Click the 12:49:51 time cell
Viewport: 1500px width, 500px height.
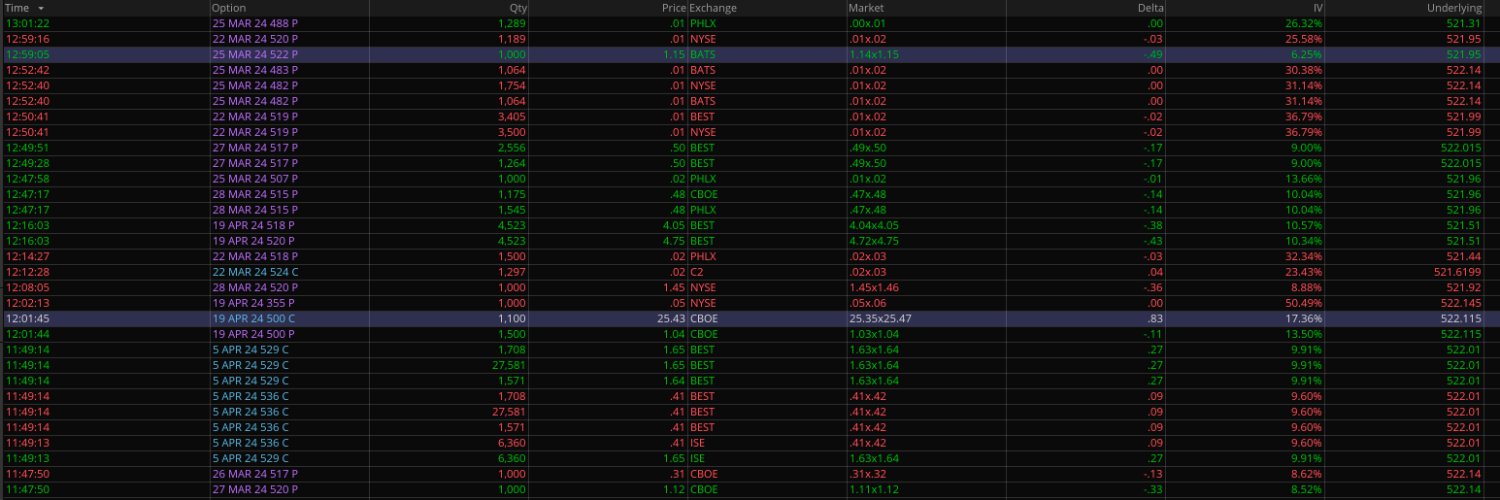pos(28,147)
